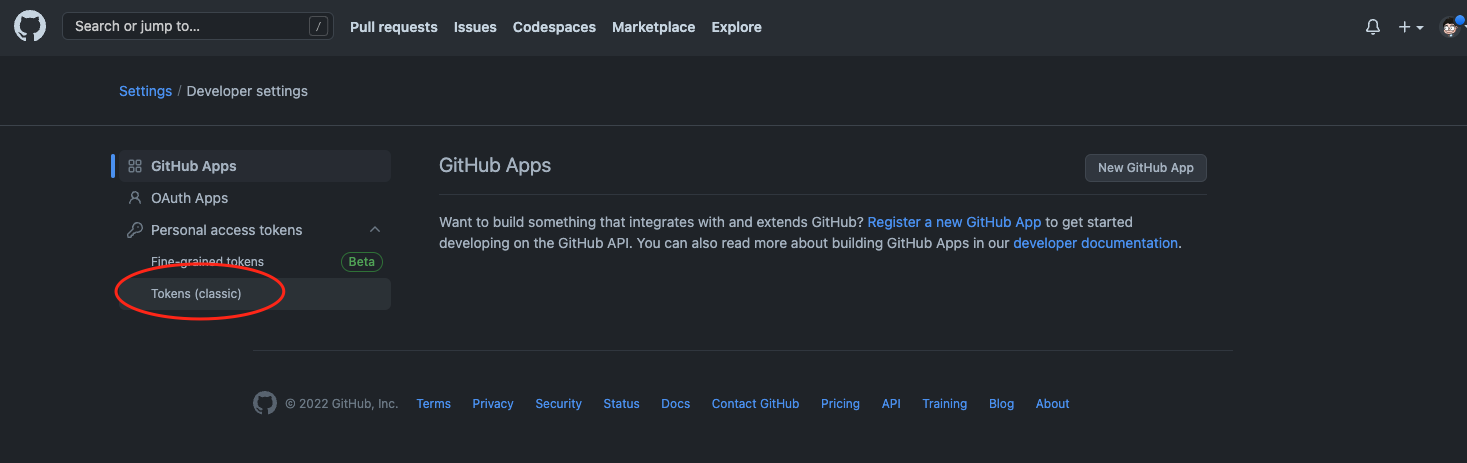Open the About footer link
1467x463 pixels.
click(1053, 404)
